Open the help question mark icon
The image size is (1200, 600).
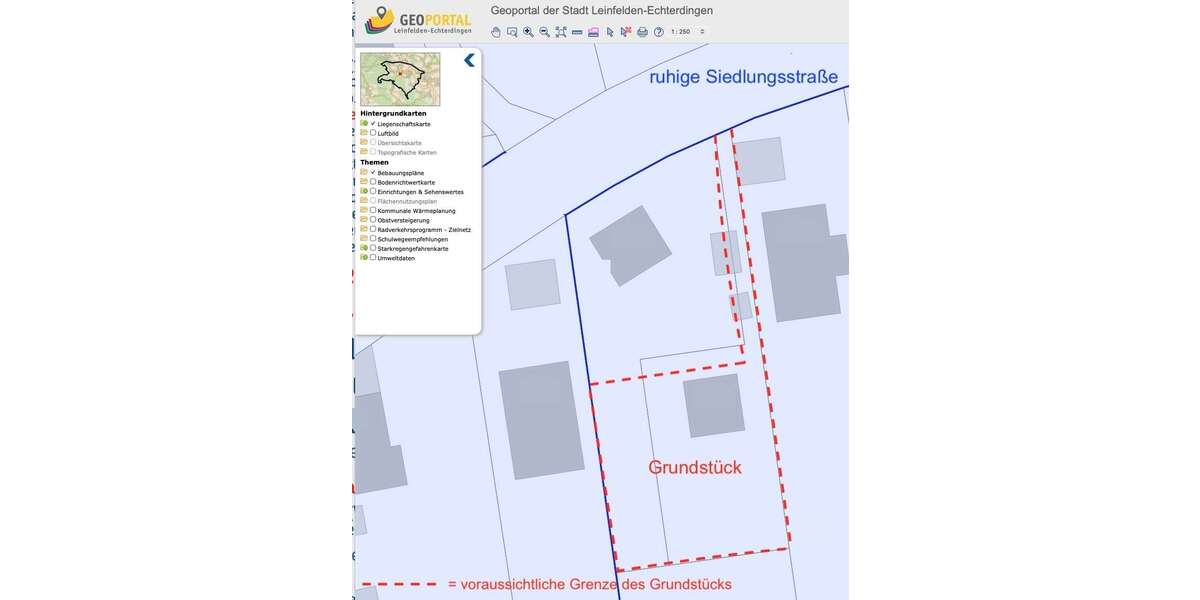(659, 32)
